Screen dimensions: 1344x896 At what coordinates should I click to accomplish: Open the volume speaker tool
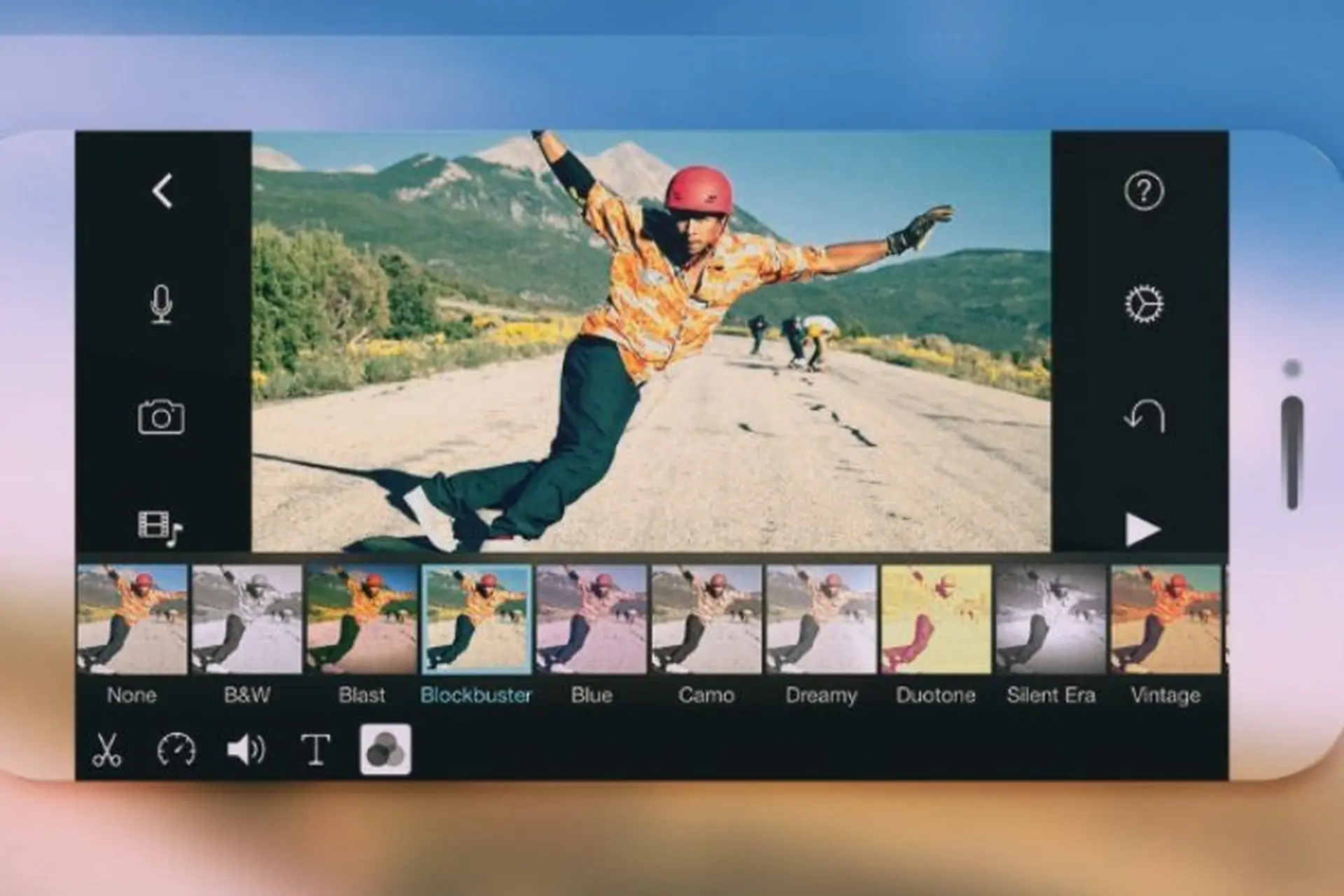[246, 750]
